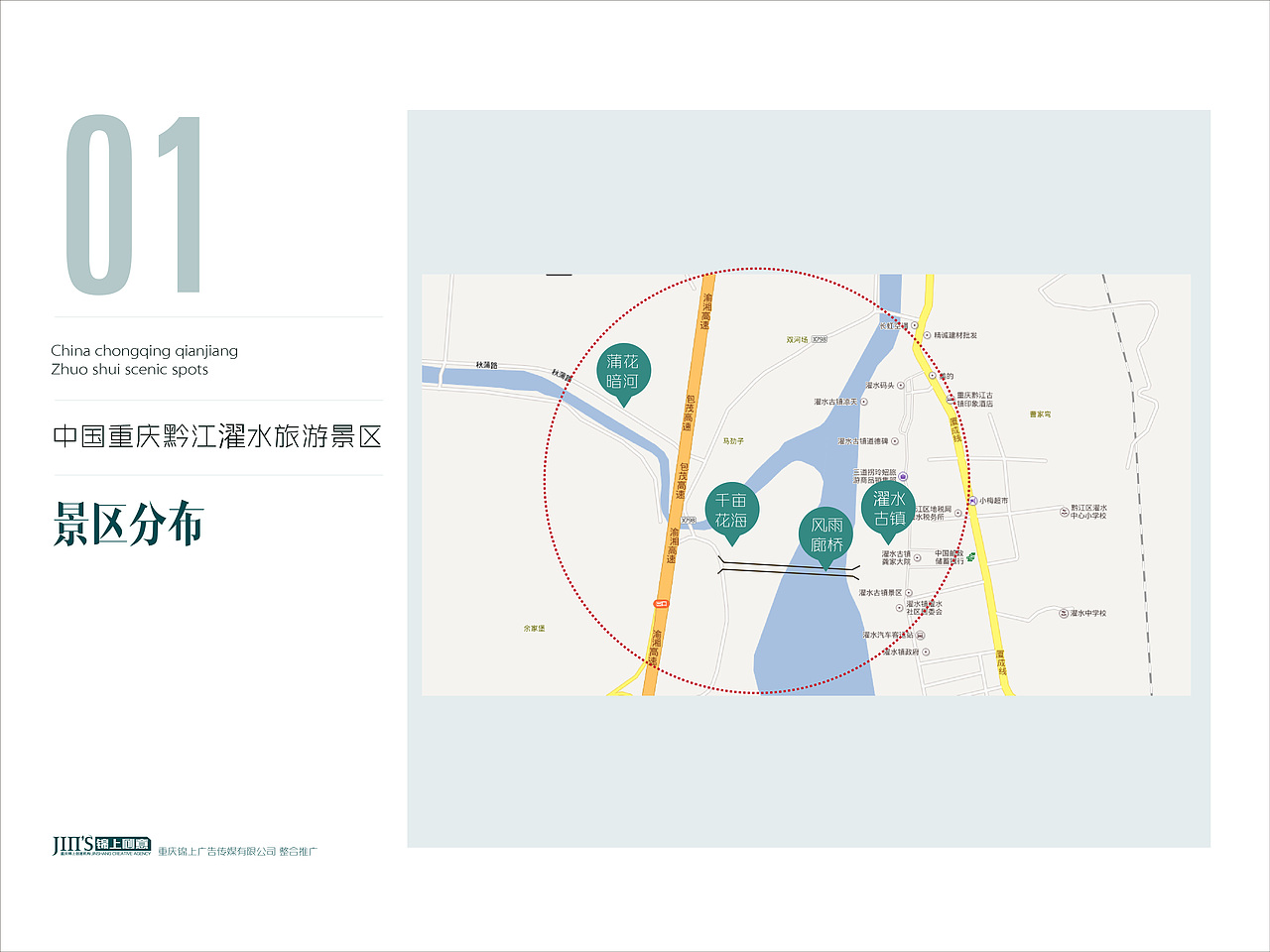Click the 马勃子 place name
This screenshot has width=1270, height=952.
coord(733,441)
